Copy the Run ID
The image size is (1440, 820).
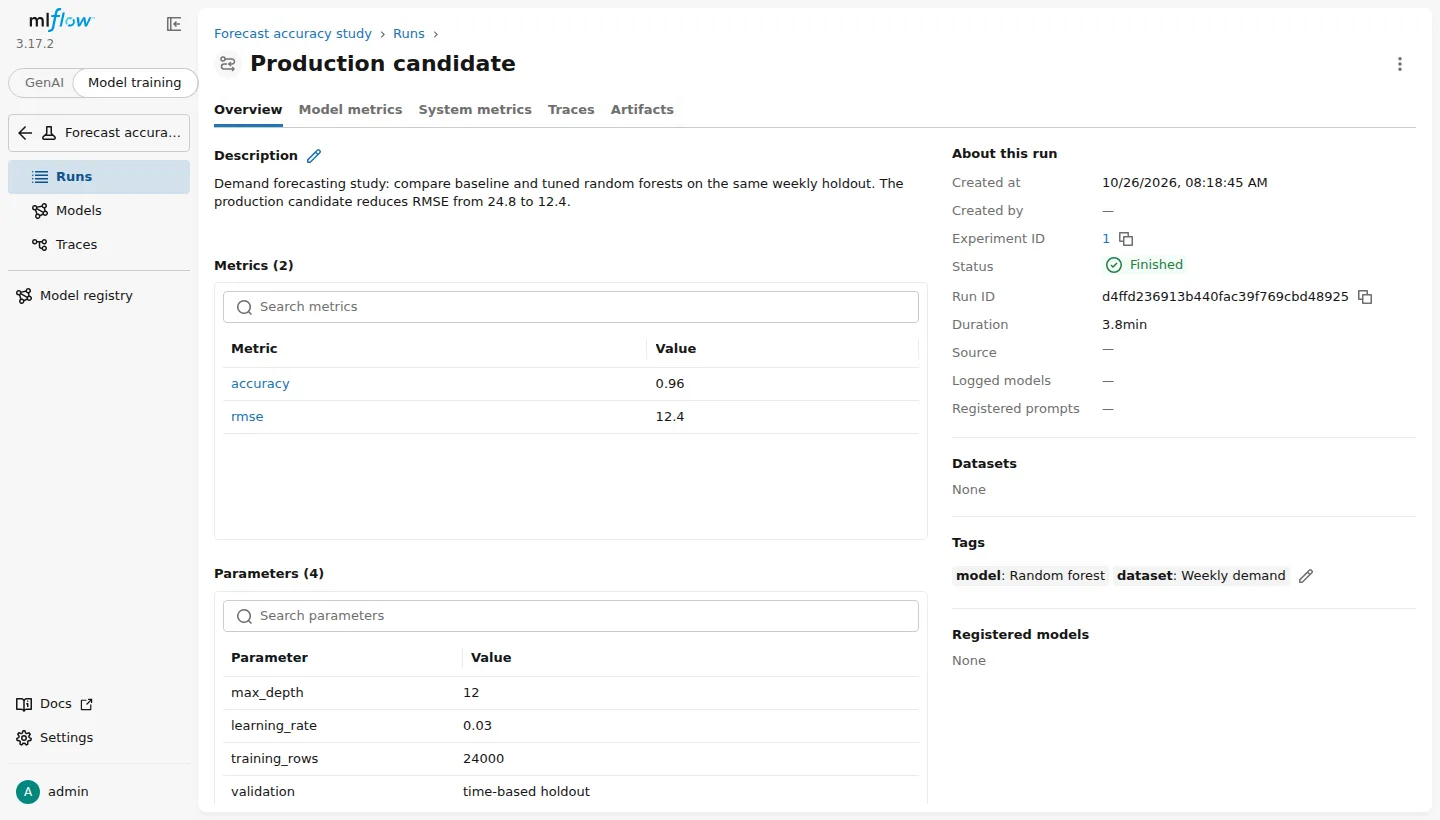tap(1365, 297)
